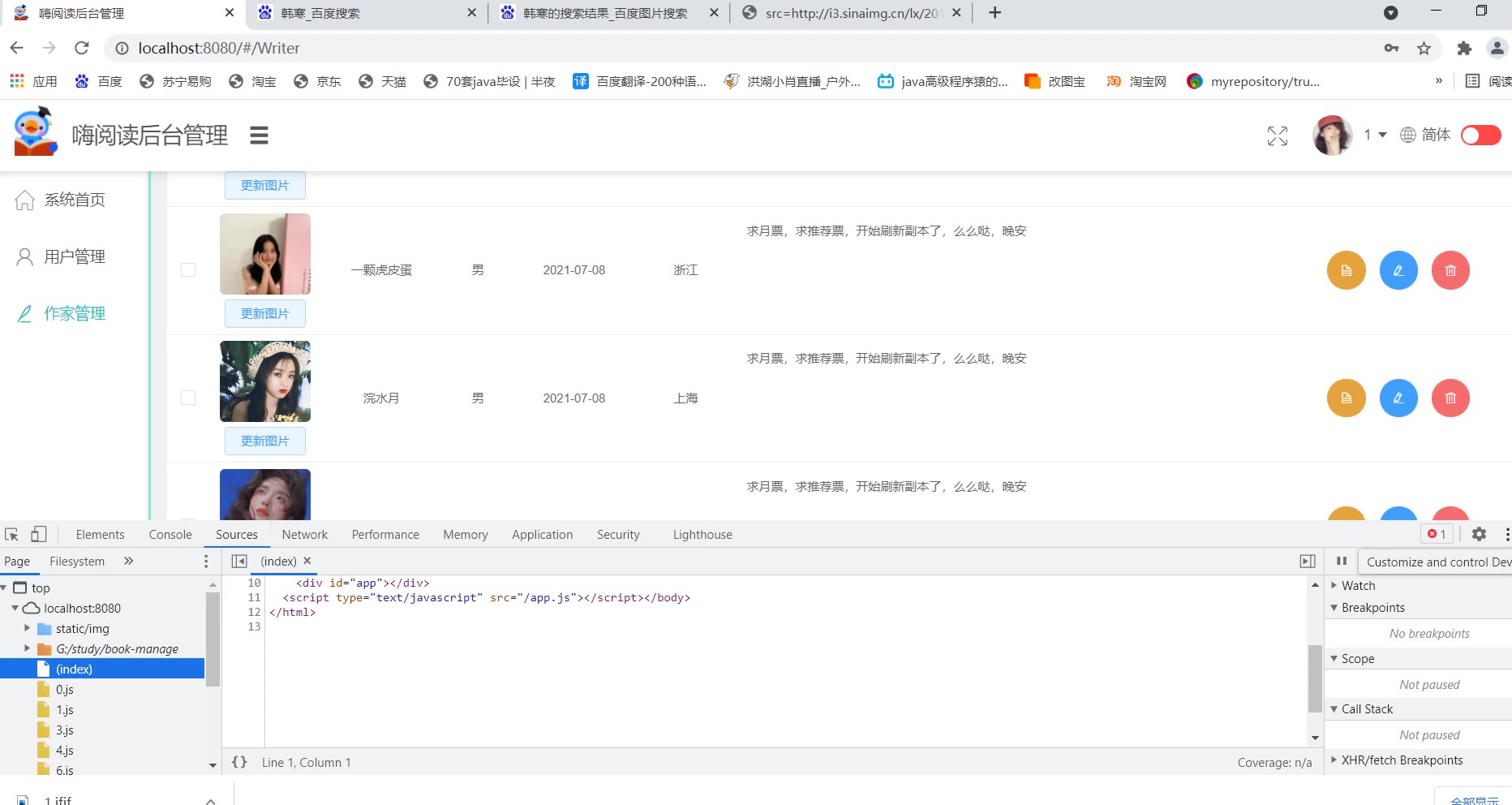Enter fullscreen using the expand icon
Viewport: 1512px width, 805px height.
1277,136
